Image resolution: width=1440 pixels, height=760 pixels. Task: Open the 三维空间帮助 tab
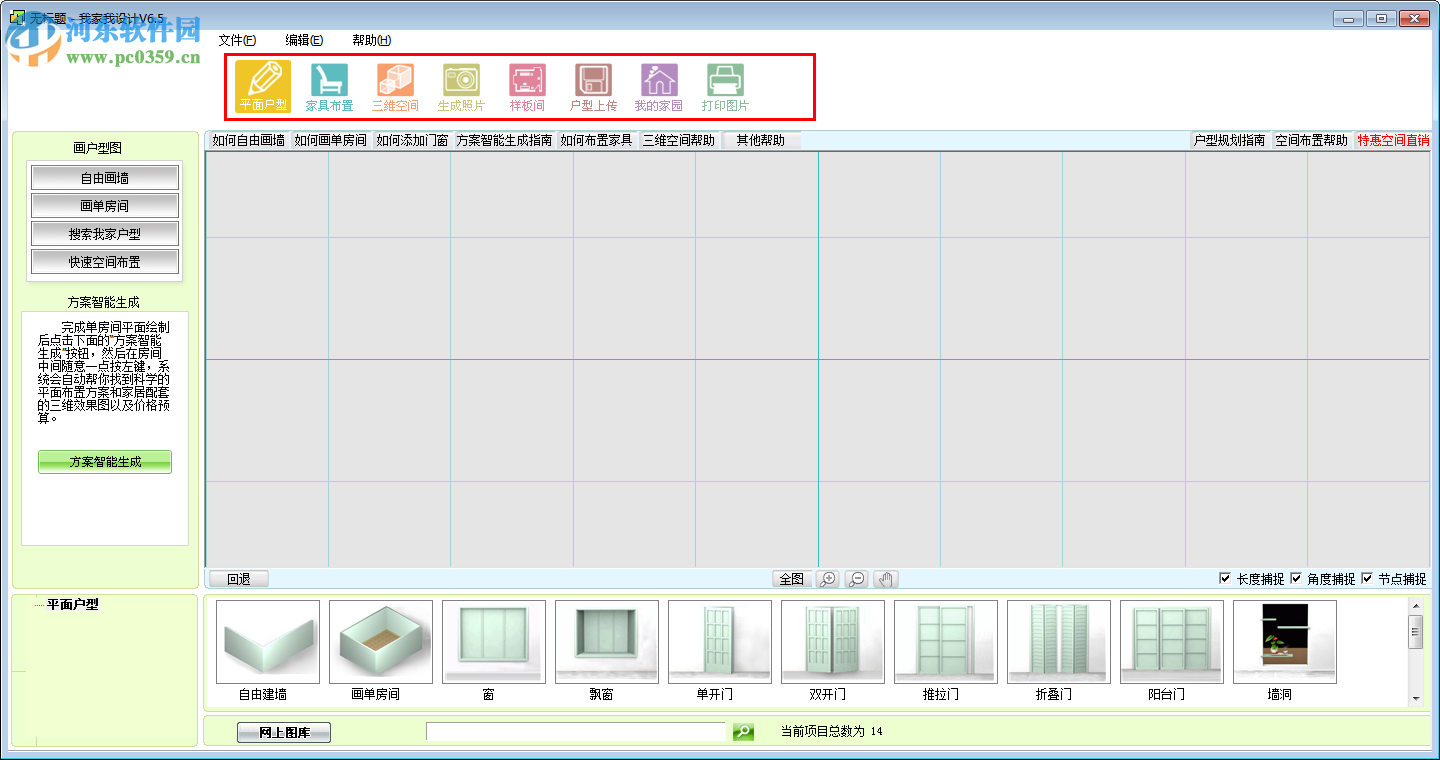click(678, 140)
